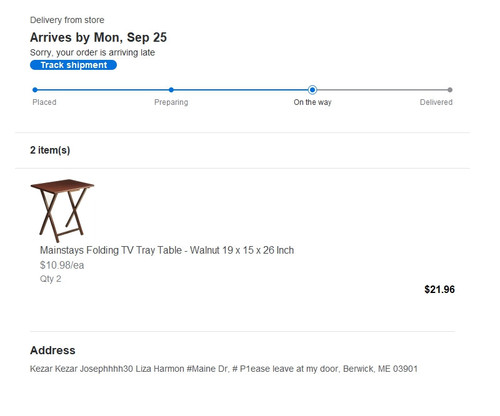Click the On the way label

(312, 102)
